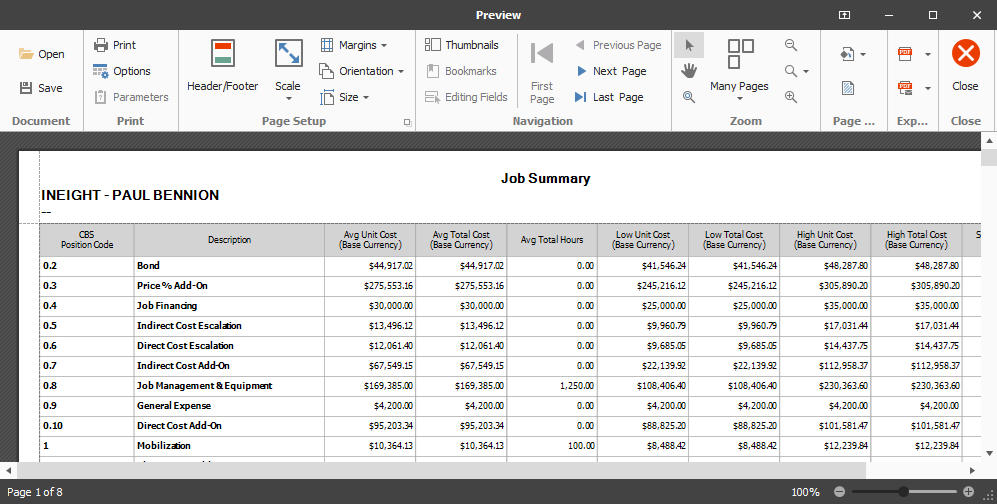
Task: Click the Zoom In magnifier icon
Action: (x=791, y=97)
